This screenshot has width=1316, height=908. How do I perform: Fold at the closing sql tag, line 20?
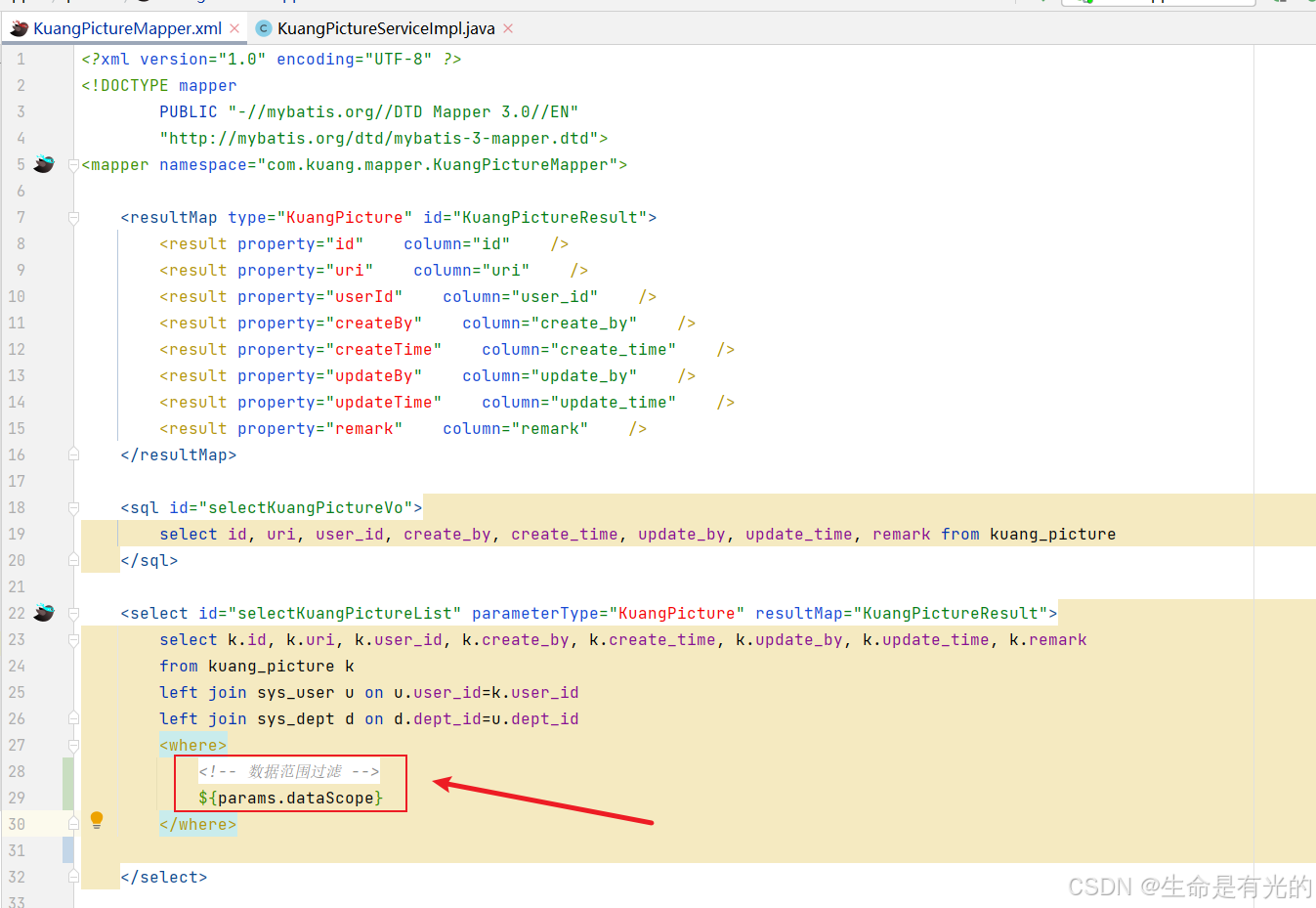click(x=73, y=560)
